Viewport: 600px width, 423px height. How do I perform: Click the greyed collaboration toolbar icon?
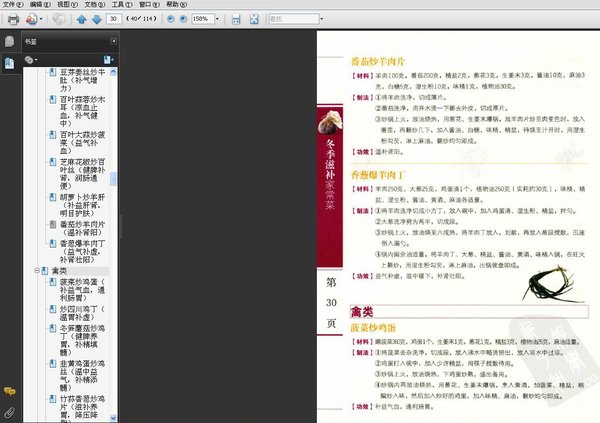59,19
